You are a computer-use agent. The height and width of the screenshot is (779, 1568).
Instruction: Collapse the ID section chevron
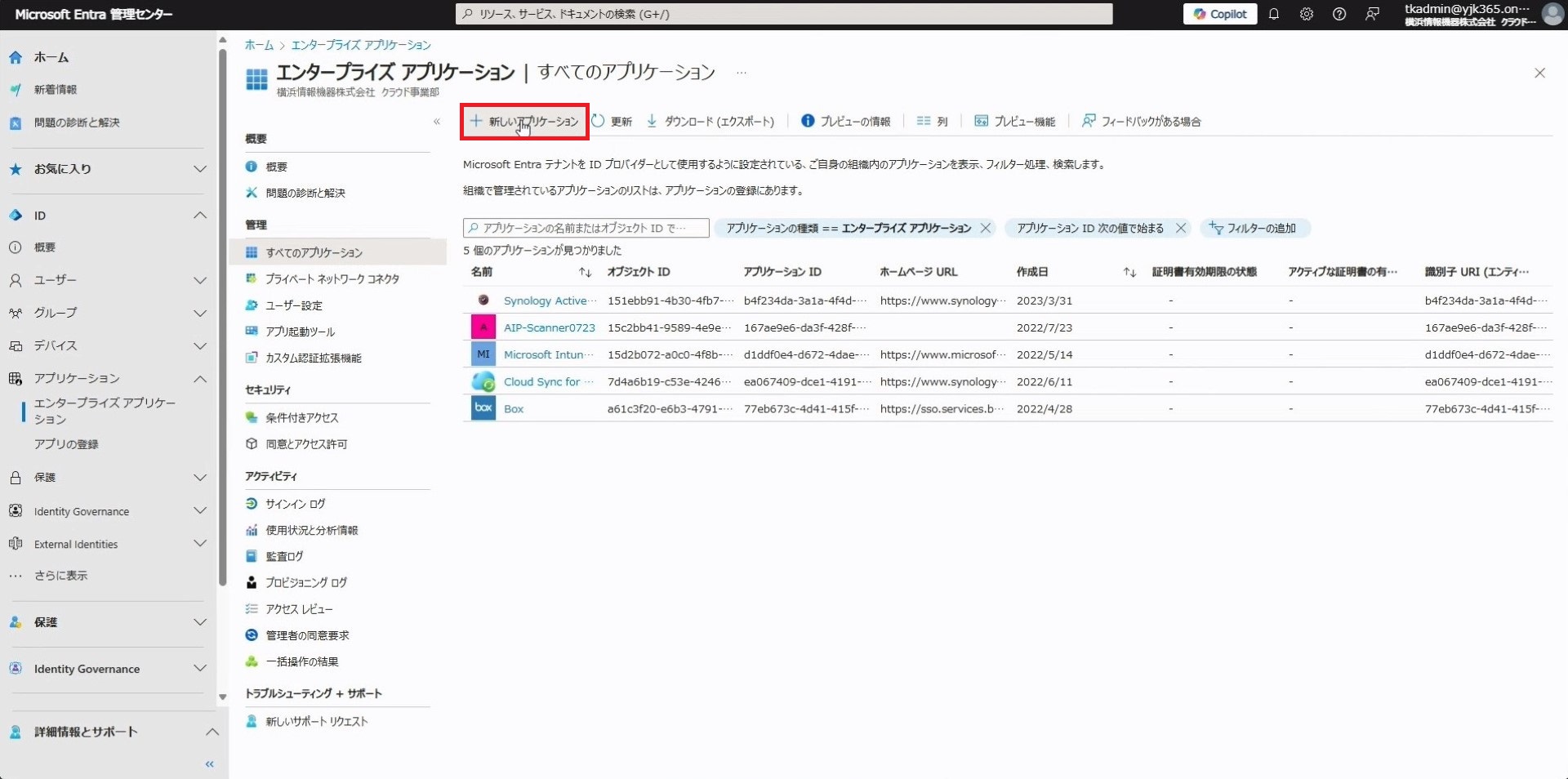pos(199,216)
